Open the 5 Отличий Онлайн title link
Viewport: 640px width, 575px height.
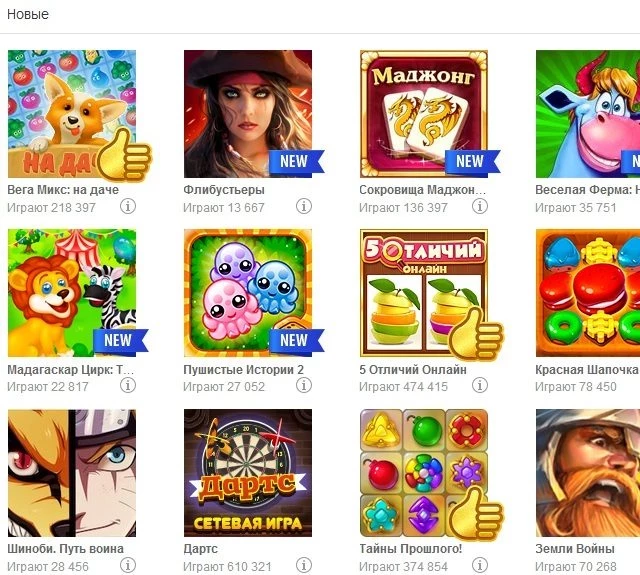coord(413,370)
